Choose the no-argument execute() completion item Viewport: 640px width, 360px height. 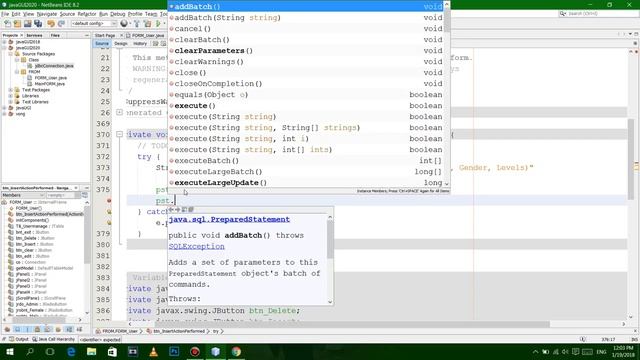click(x=306, y=106)
